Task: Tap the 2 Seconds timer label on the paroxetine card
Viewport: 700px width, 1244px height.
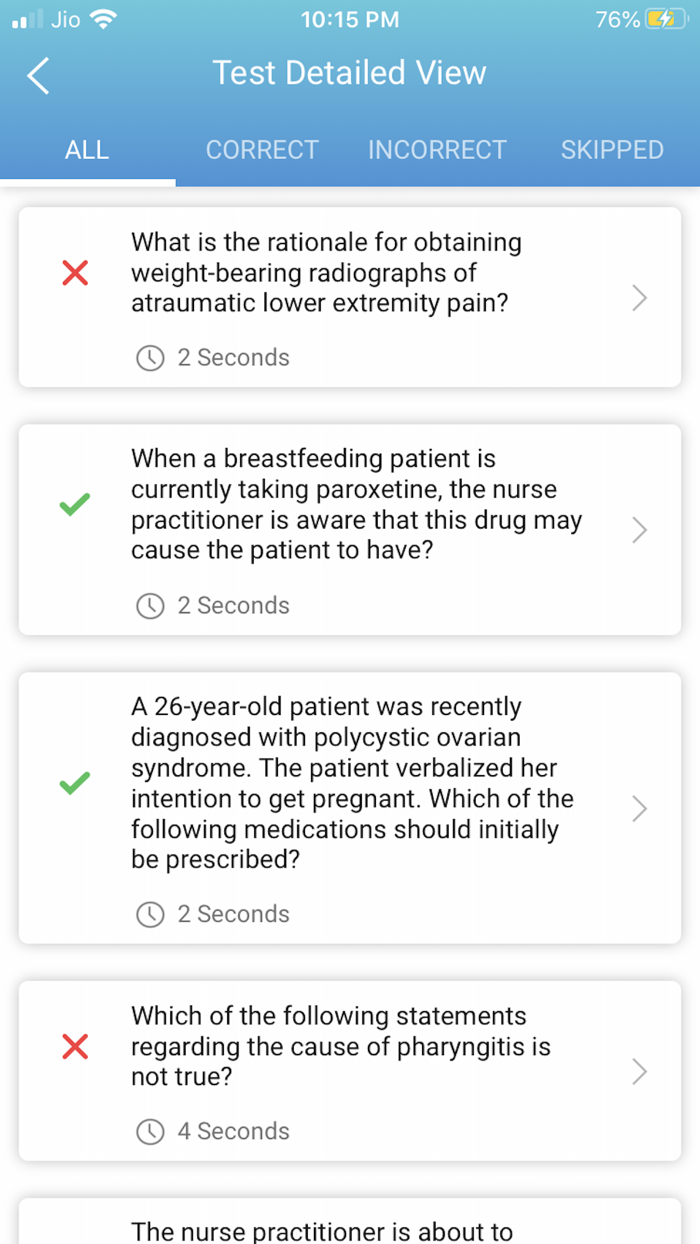Action: coord(234,605)
